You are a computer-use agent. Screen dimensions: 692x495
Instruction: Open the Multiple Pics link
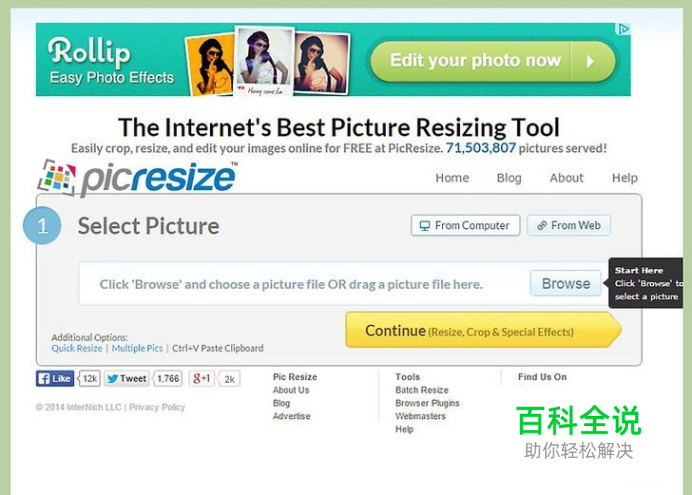coord(137,348)
